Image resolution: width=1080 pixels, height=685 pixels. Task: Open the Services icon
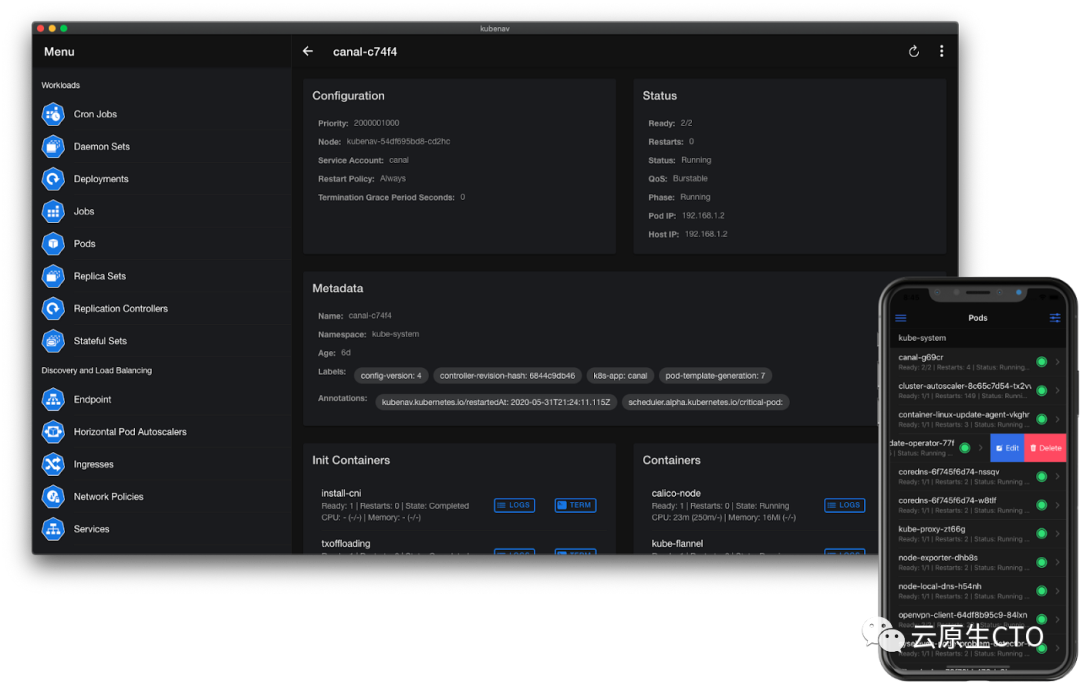coord(53,529)
